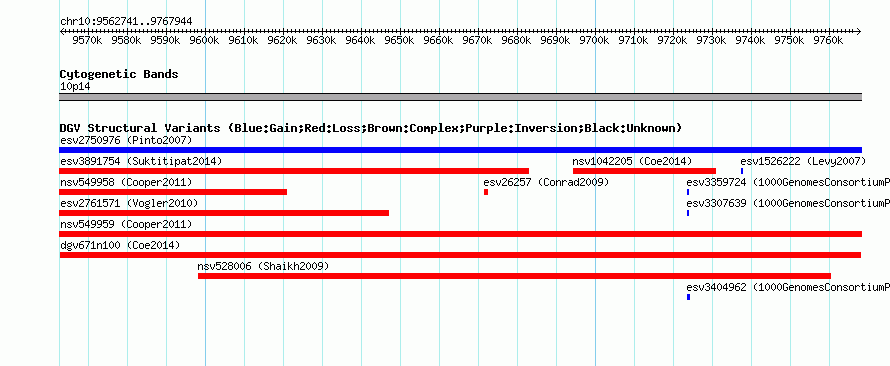Open the esv3404962 variant label
The image size is (890, 366).
click(x=788, y=287)
